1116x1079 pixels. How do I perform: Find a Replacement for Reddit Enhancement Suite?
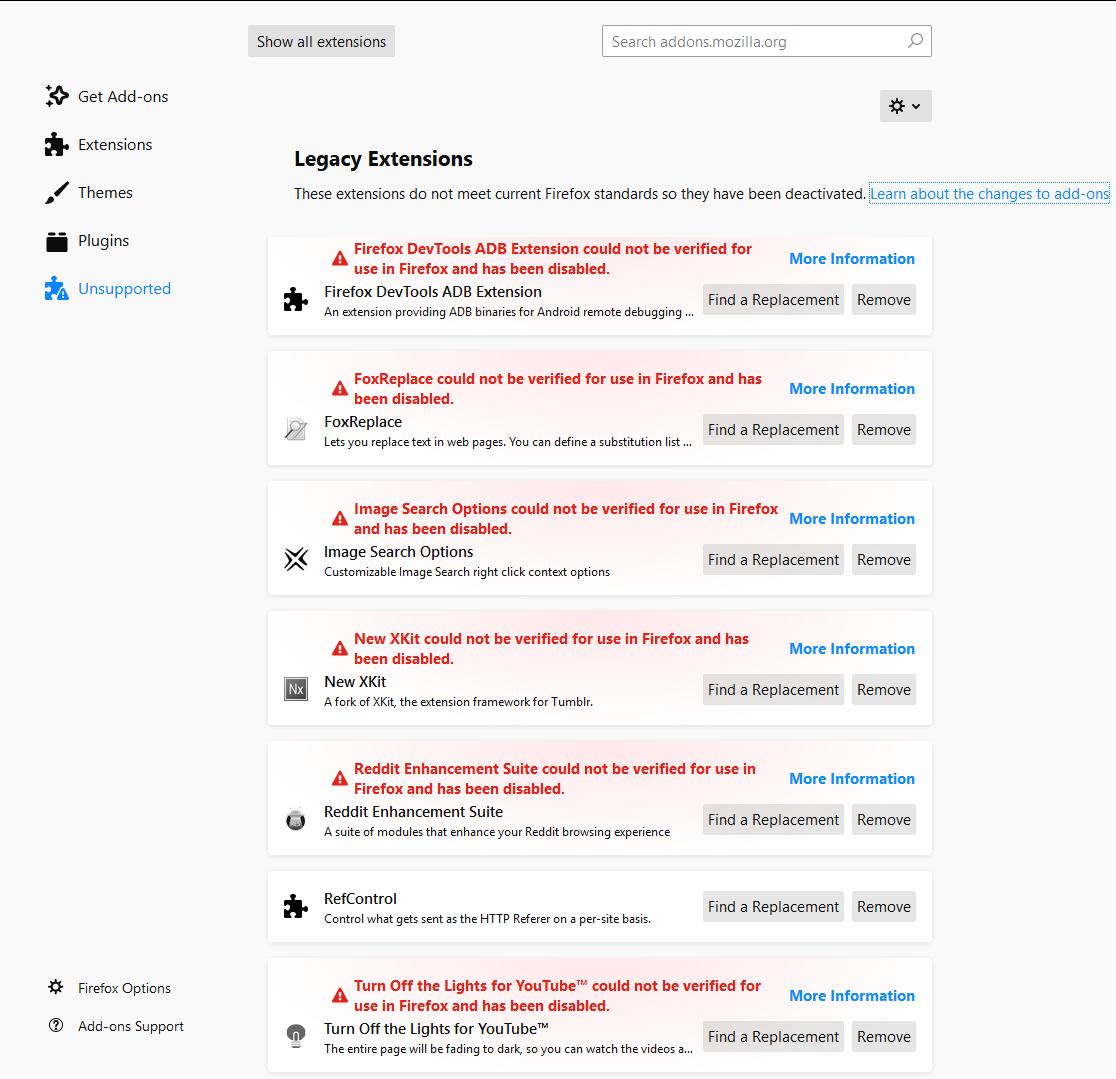[773, 820]
